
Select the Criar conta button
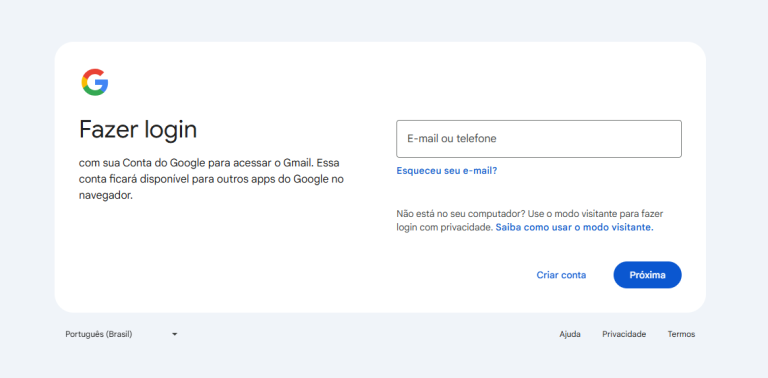(561, 275)
